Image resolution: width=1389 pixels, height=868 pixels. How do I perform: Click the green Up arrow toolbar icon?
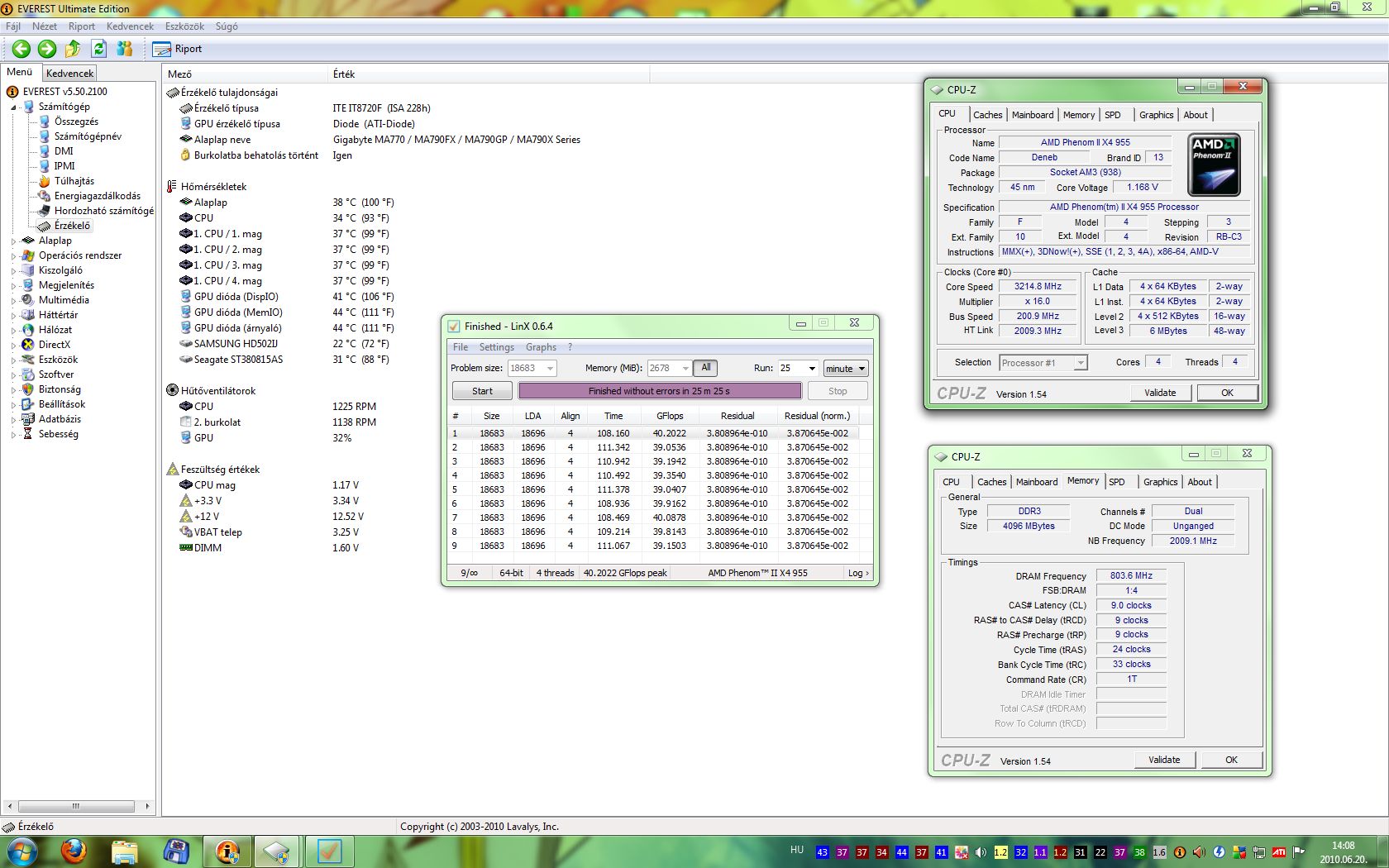[73, 49]
